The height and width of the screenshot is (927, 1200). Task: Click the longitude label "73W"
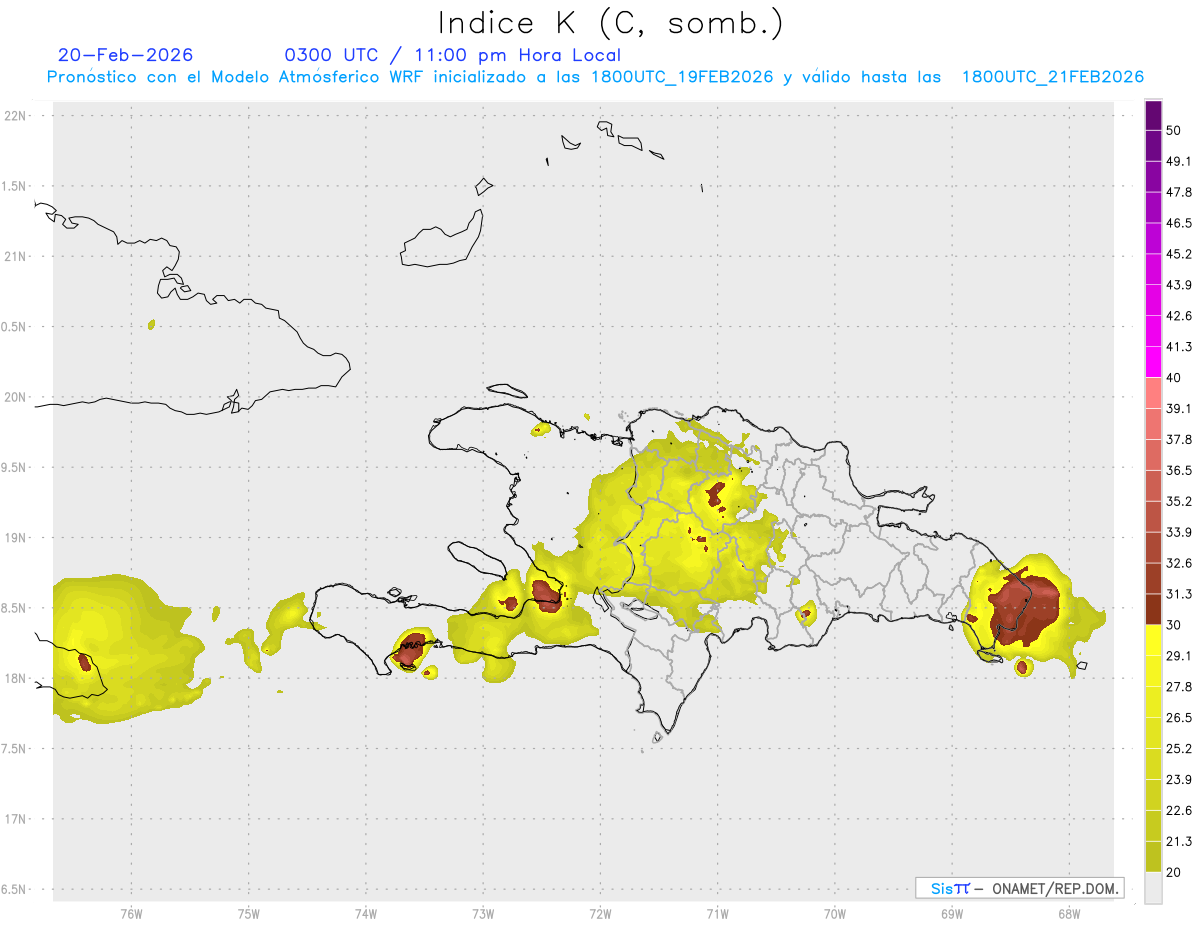tap(483, 914)
